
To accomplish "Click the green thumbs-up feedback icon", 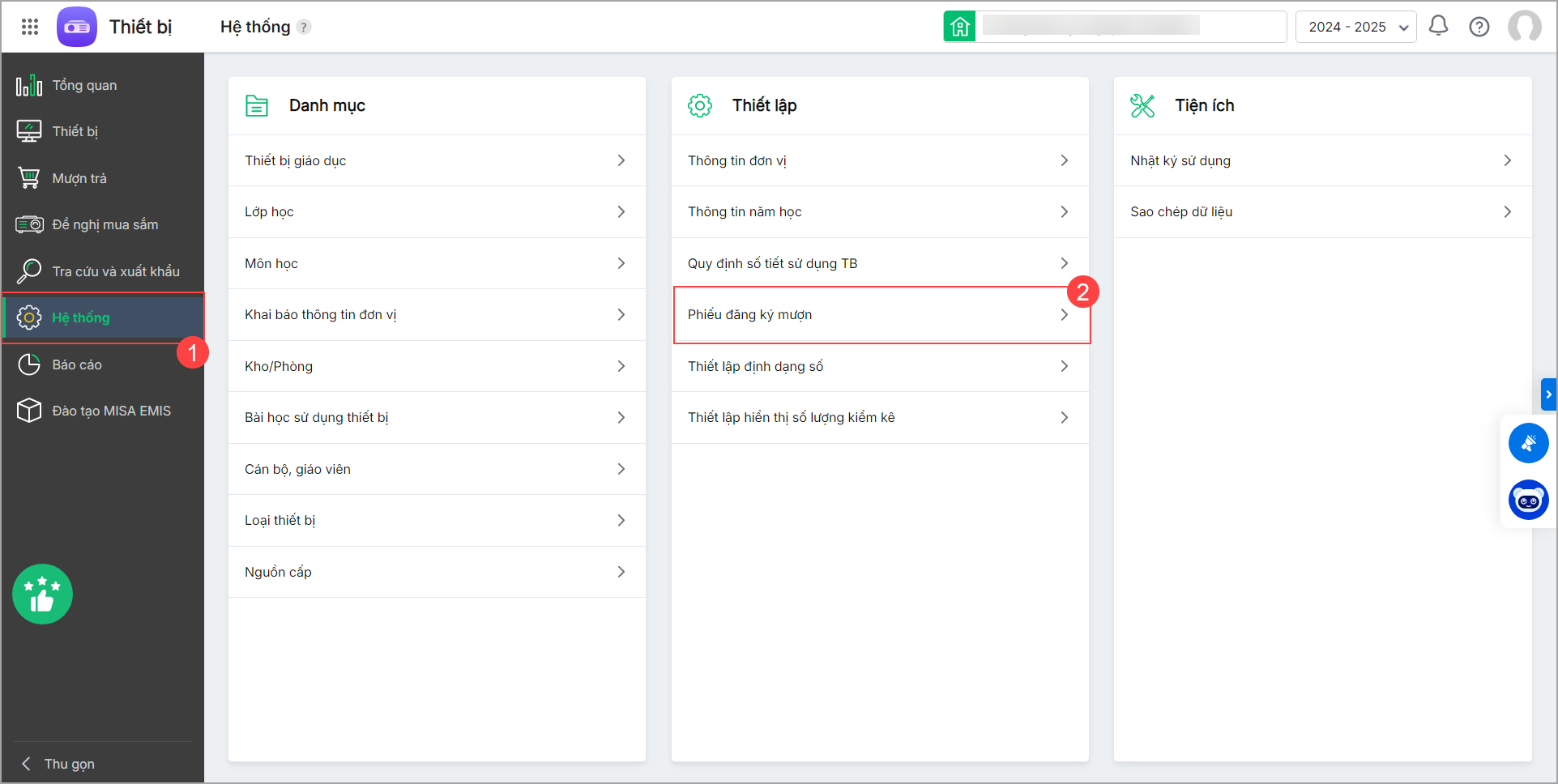I will pos(42,594).
